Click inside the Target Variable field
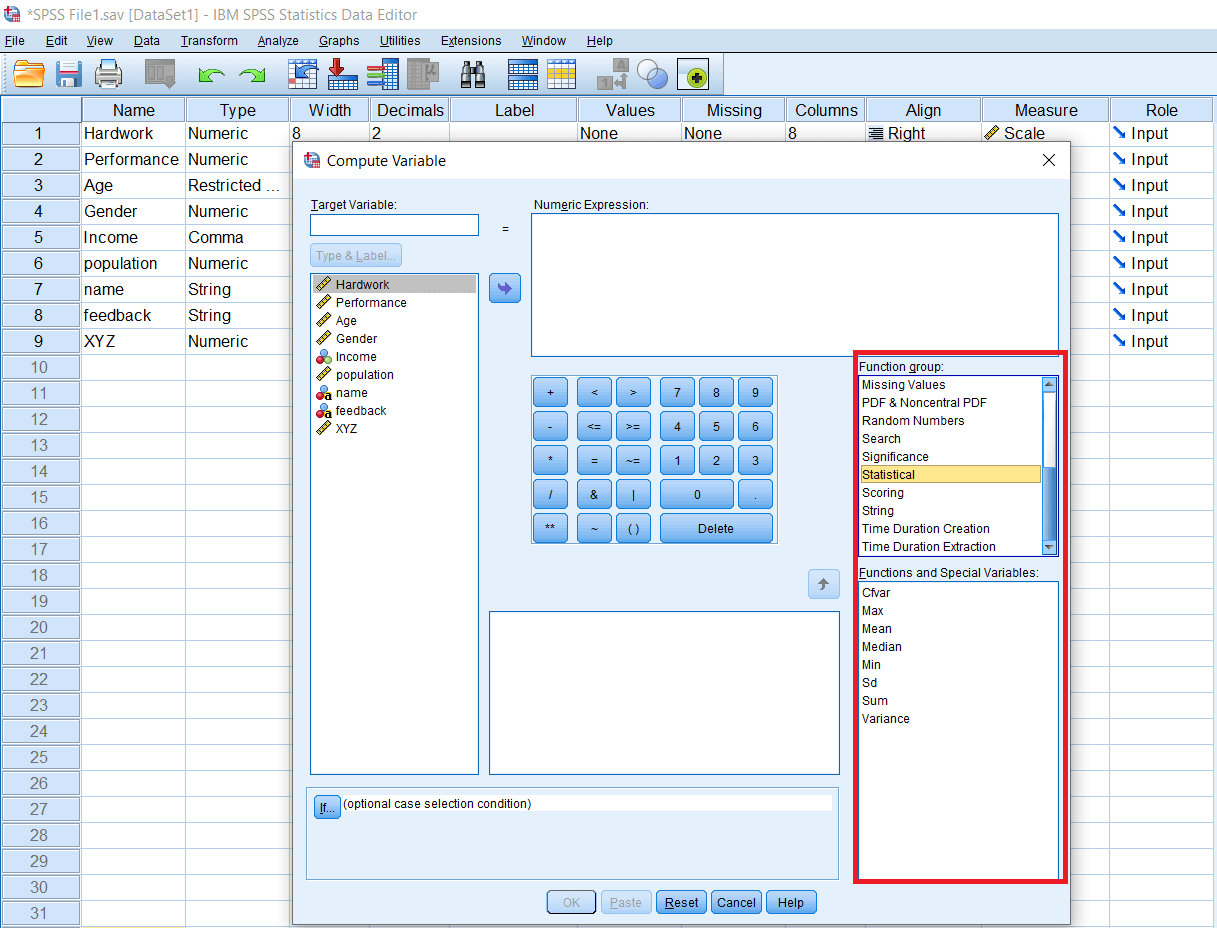This screenshot has height=928, width=1217. tap(393, 225)
